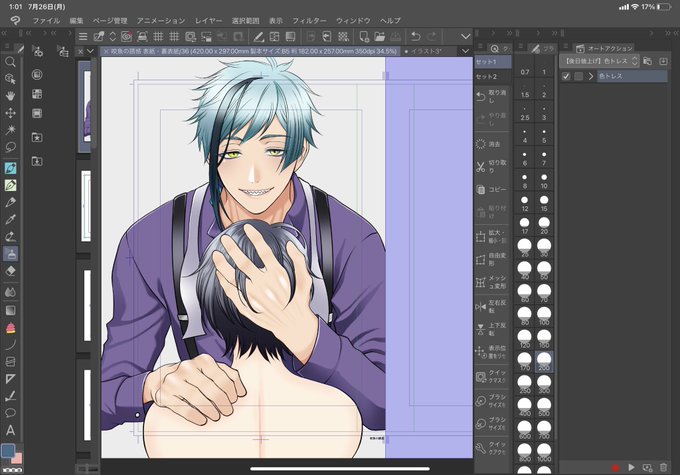Expand the 色トレス action chevron
Image resolution: width=680 pixels, height=475 pixels.
[x=591, y=76]
